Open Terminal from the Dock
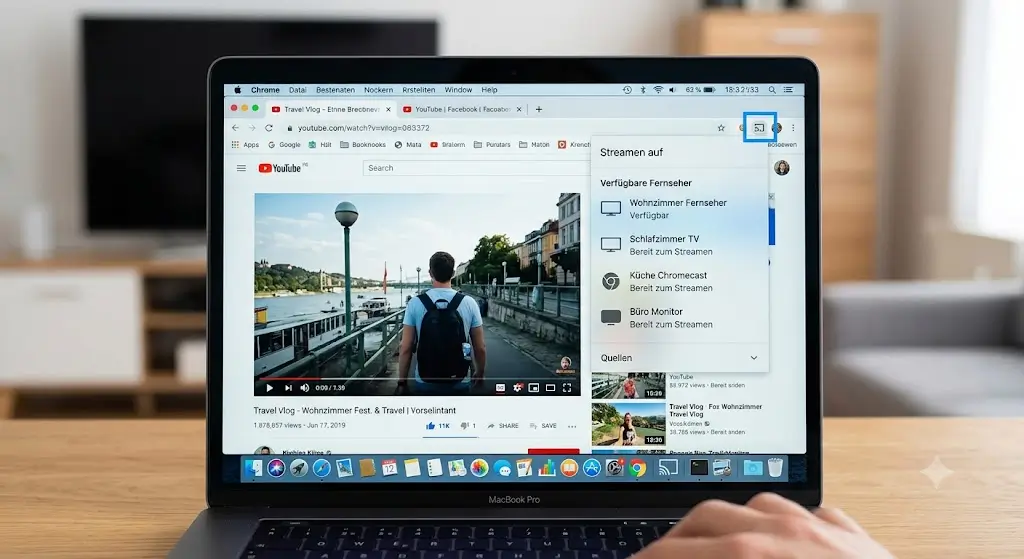 point(699,468)
